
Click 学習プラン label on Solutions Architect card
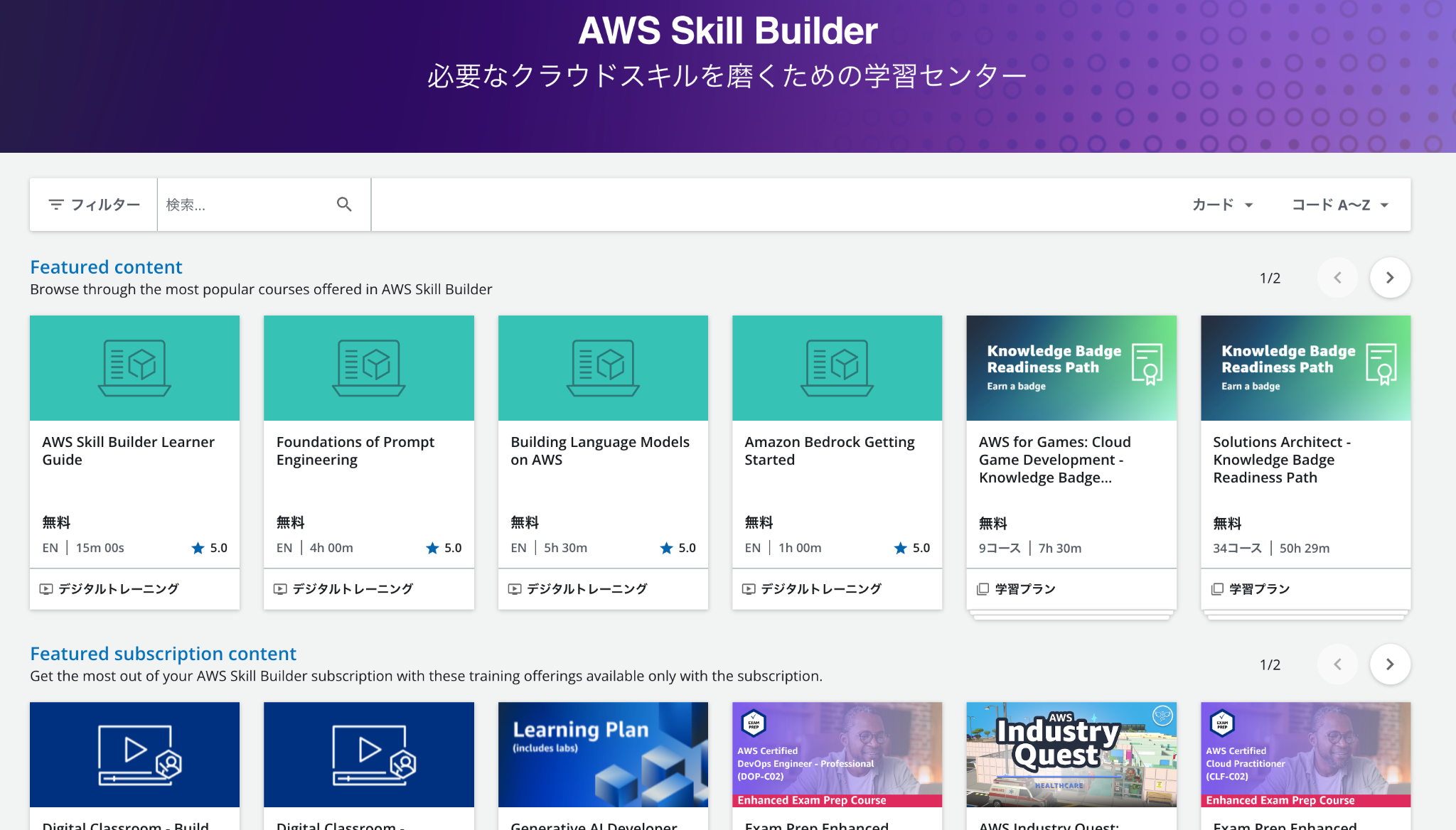[1259, 589]
